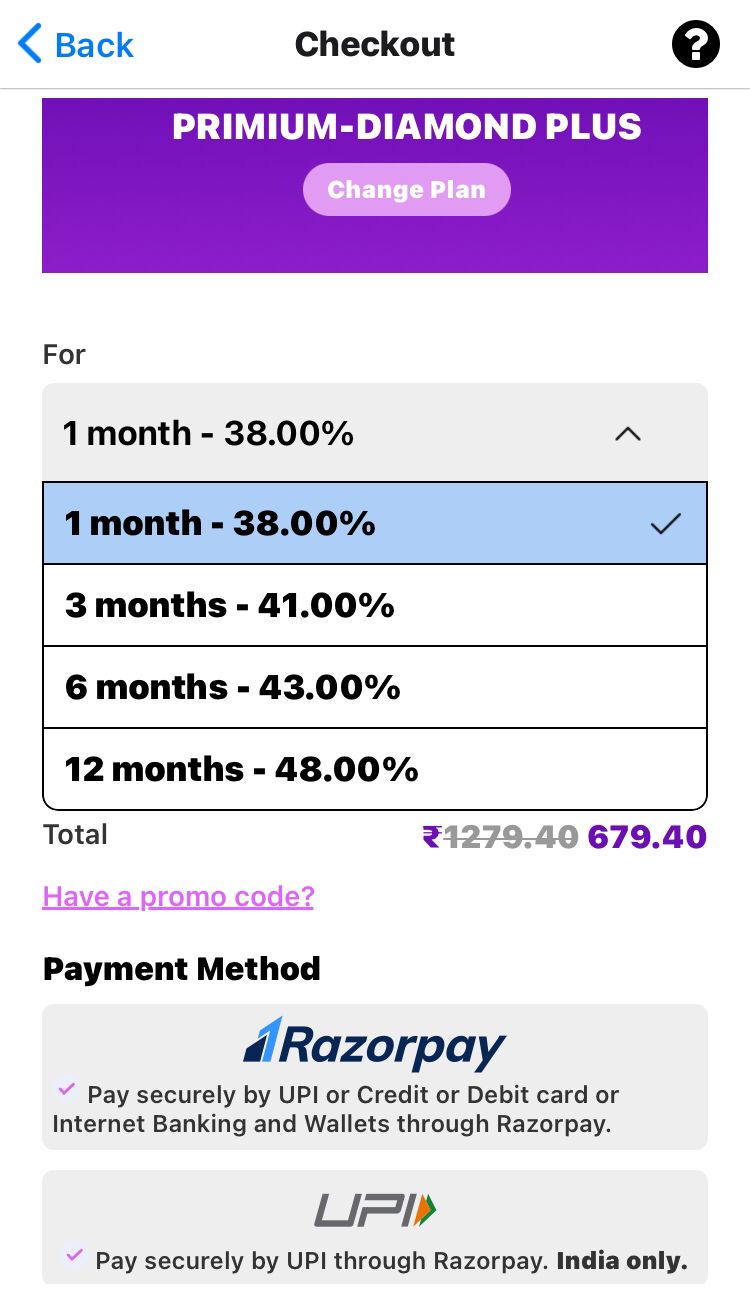Tap the help question mark icon
Viewport: 750px width, 1294px height.
[x=695, y=45]
